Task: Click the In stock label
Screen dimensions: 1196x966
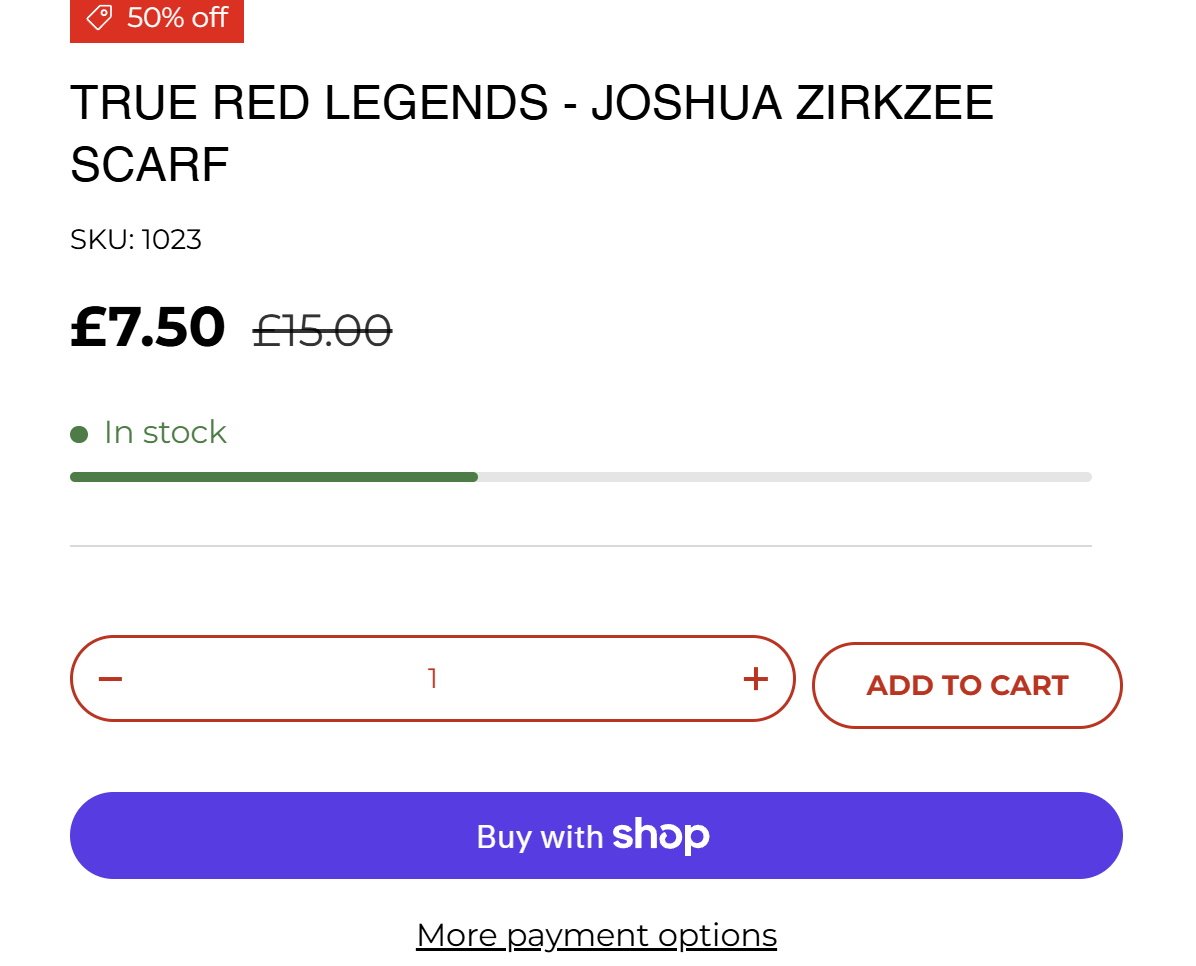Action: (x=165, y=432)
